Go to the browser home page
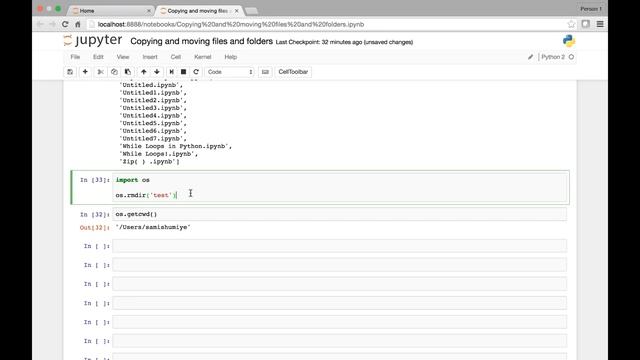 [78, 24]
